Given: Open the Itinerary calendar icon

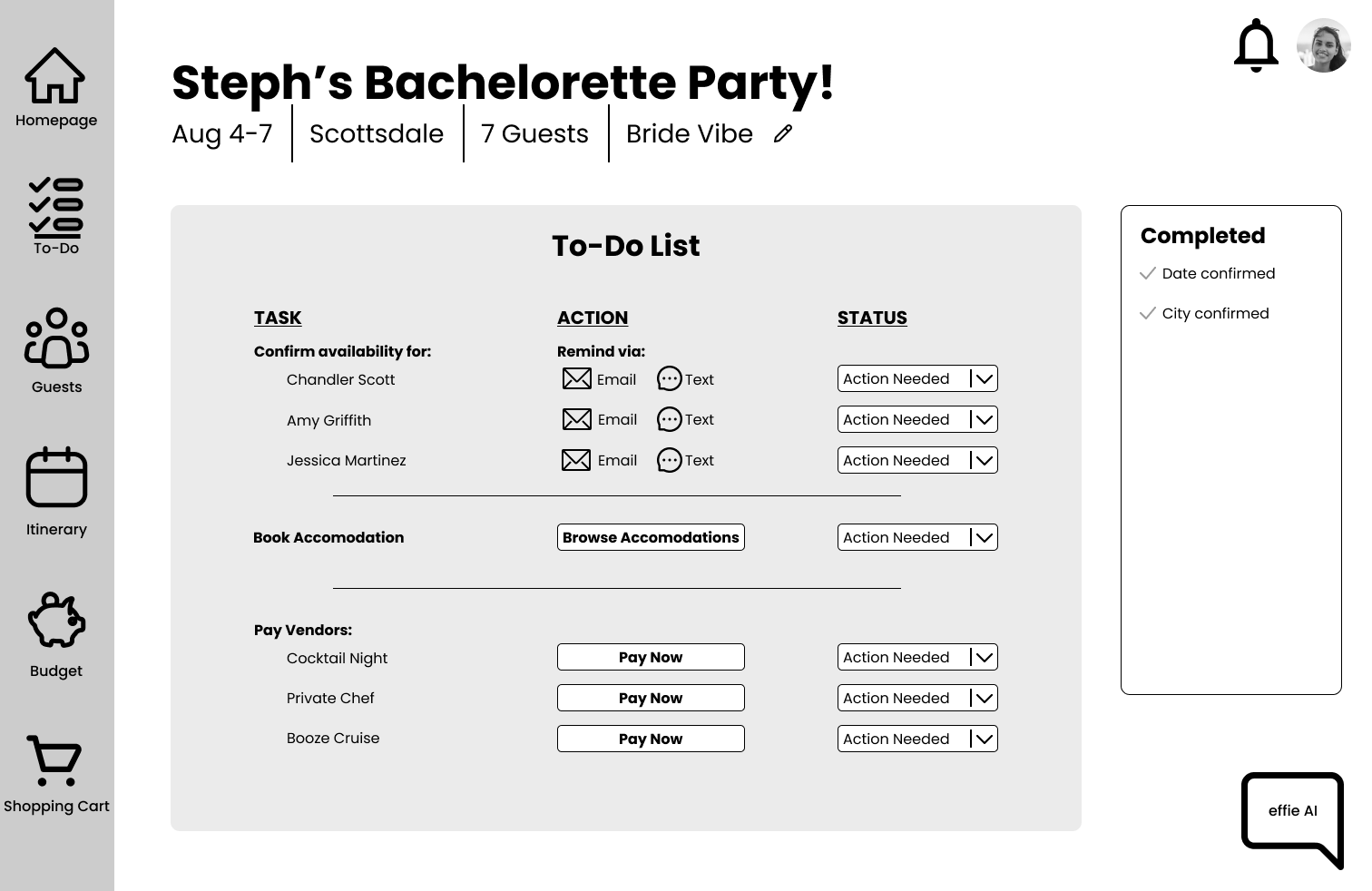Looking at the screenshot, I should [56, 477].
